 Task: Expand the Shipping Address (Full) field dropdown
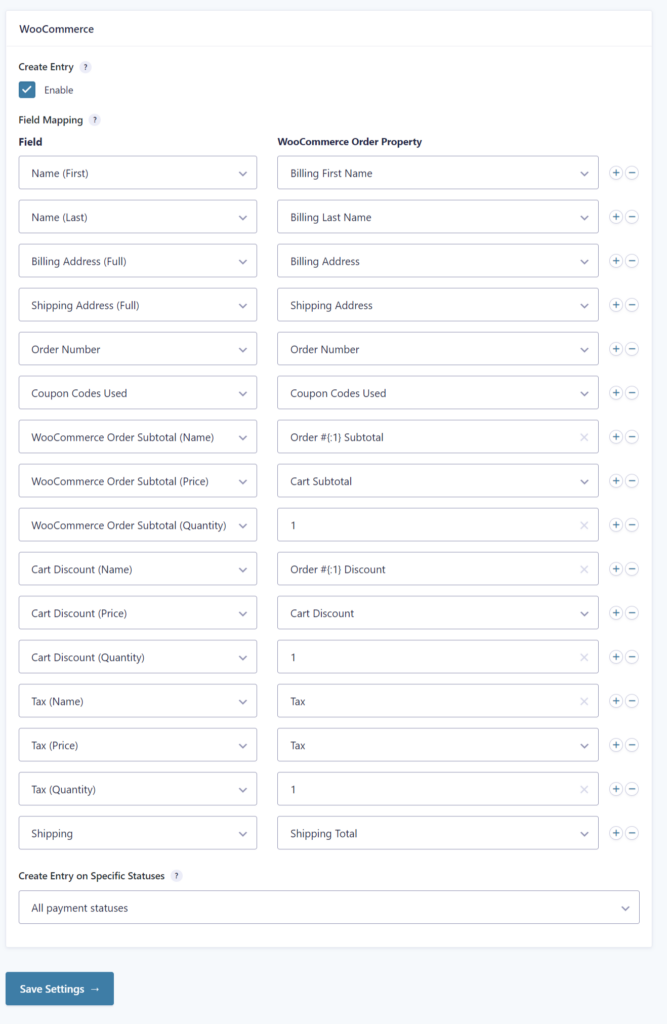(x=137, y=305)
